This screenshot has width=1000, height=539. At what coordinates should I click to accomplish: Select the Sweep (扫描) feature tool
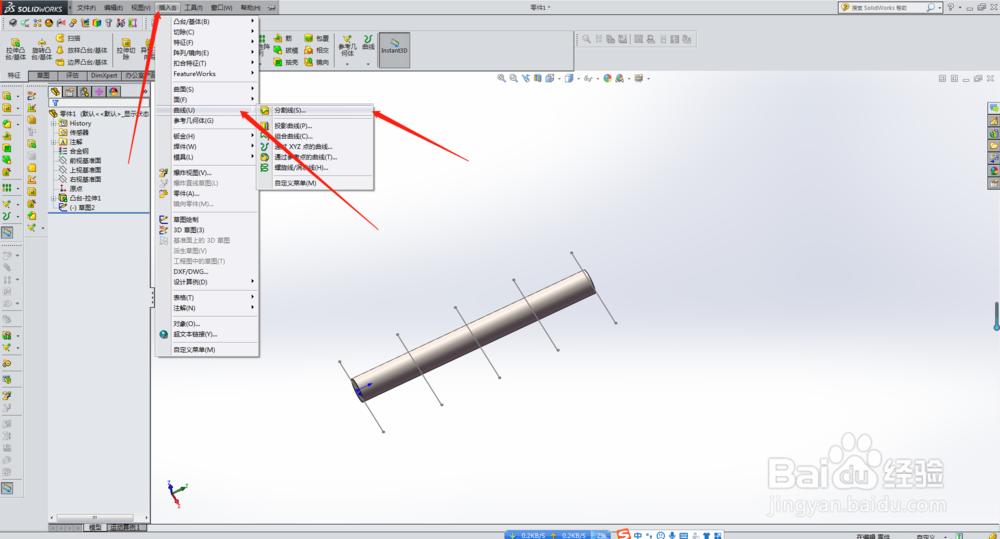pos(68,38)
